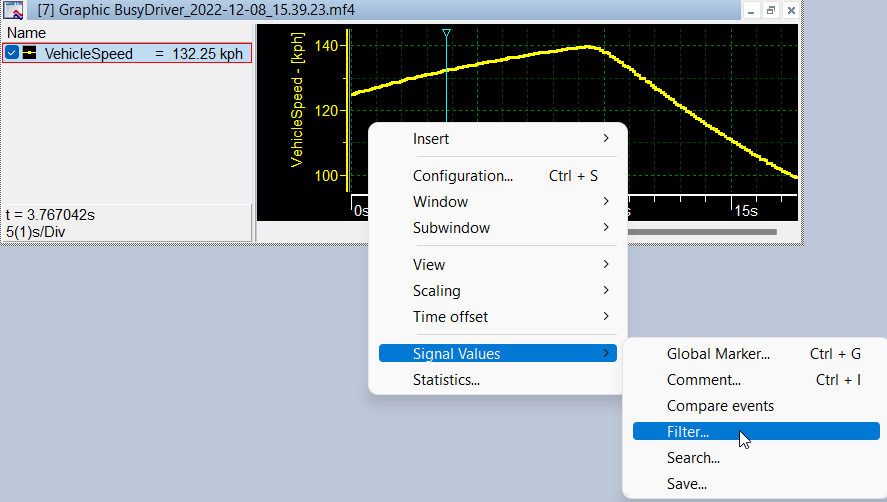
Task: Expand arrow next to Time offset
Action: point(606,316)
